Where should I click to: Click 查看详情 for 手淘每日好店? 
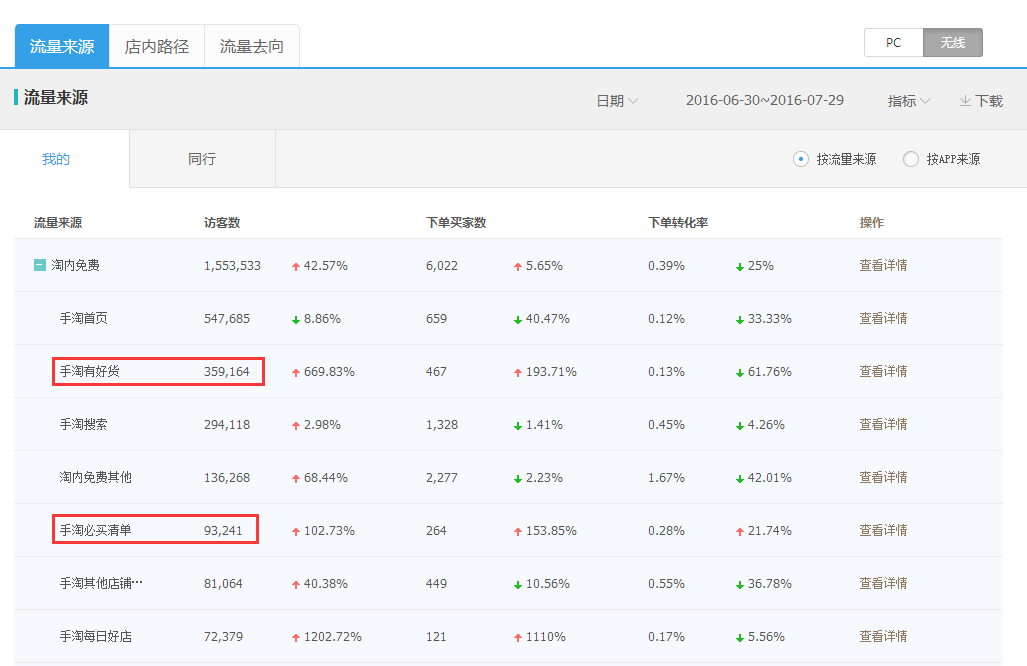[884, 637]
